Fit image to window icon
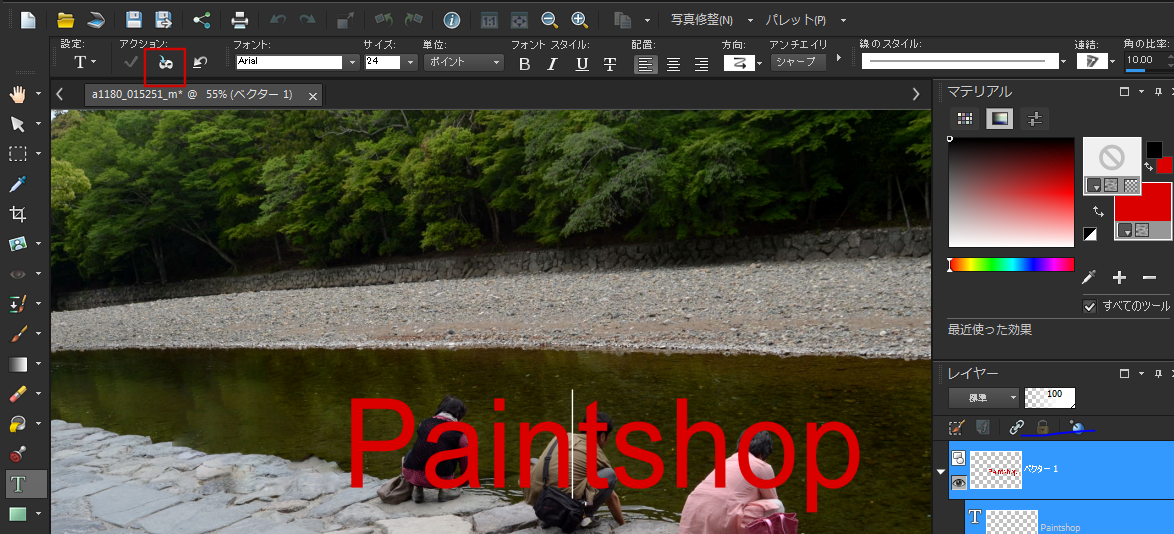 pos(519,19)
